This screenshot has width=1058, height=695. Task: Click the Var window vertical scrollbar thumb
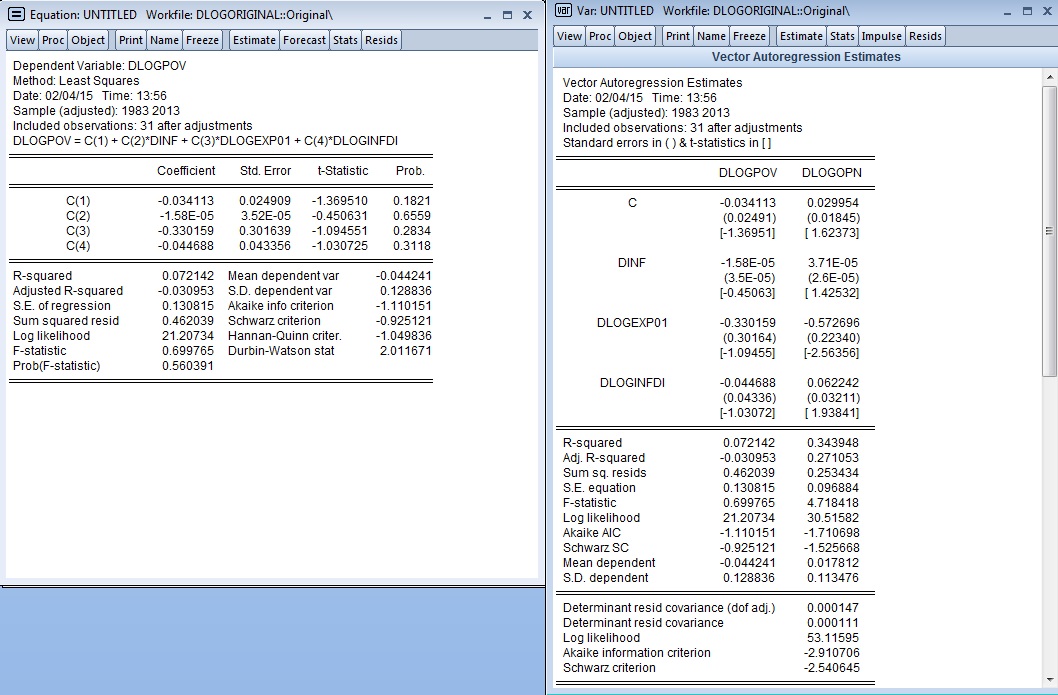[1049, 231]
